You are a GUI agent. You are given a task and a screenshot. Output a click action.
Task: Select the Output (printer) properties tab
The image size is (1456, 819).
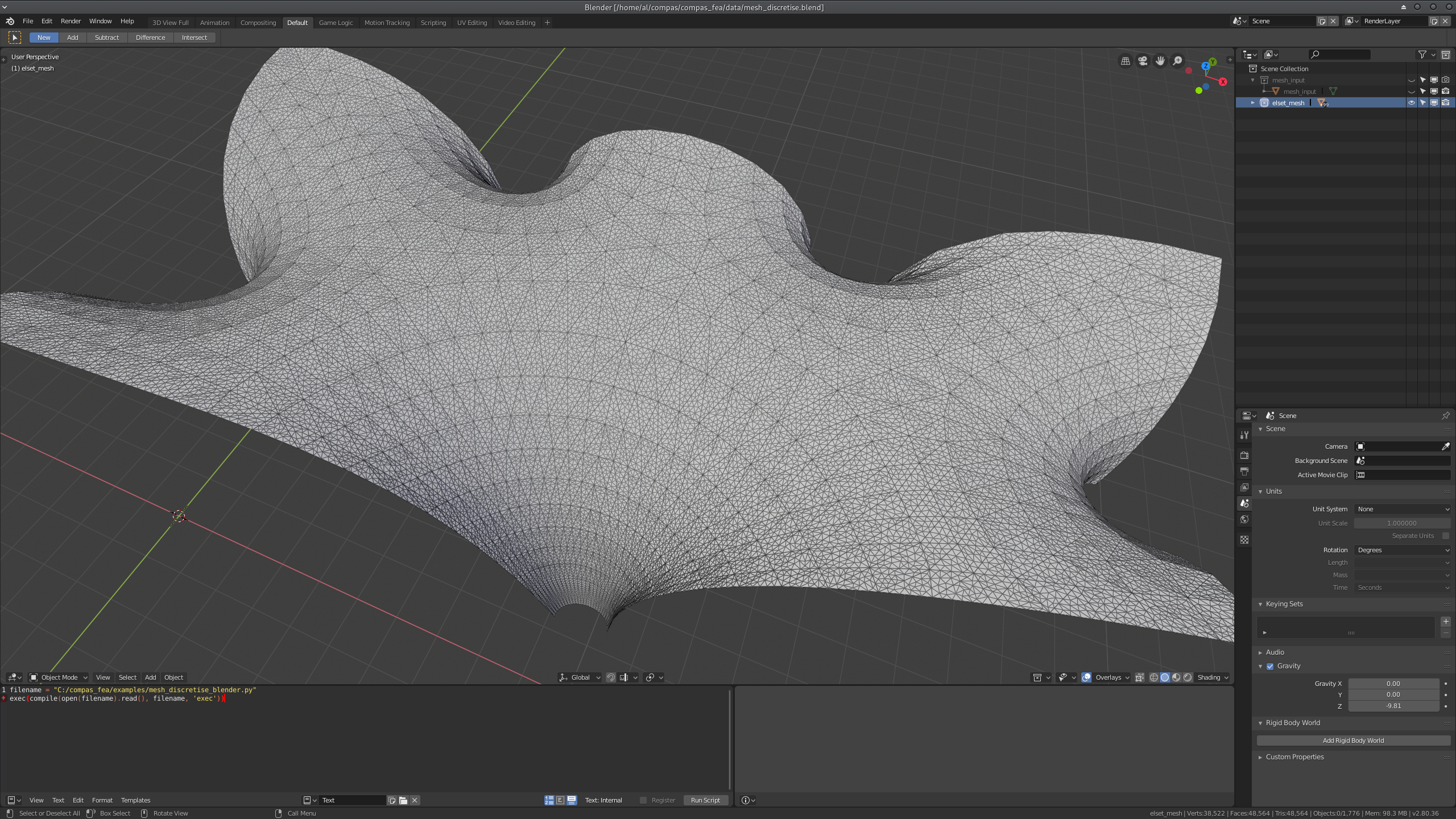point(1244,471)
